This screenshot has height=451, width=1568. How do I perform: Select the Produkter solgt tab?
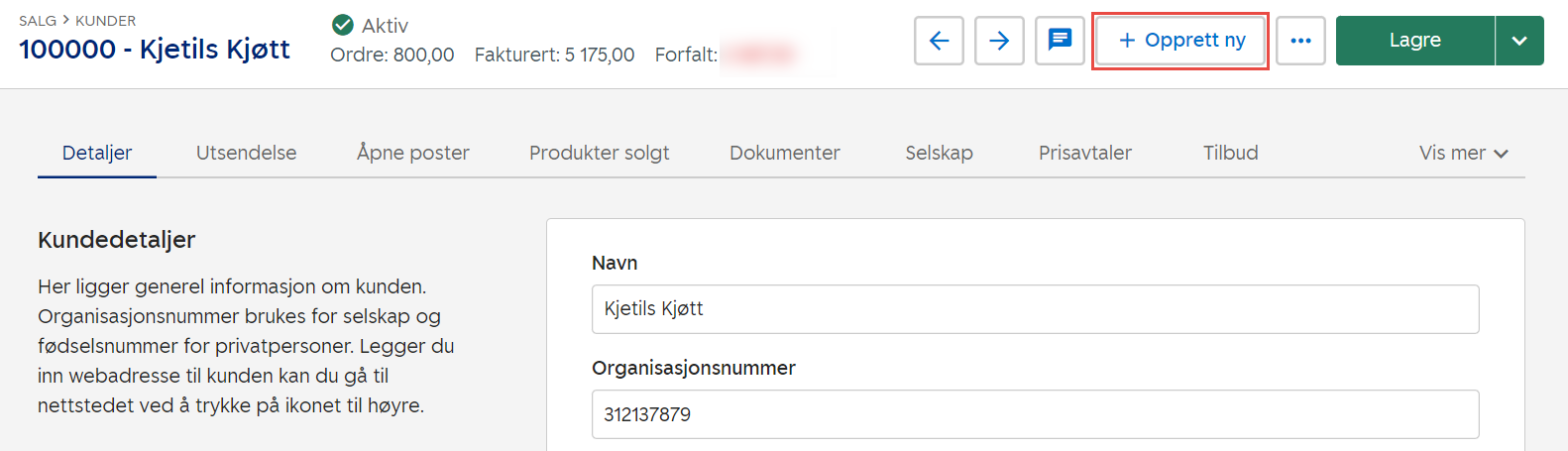click(599, 153)
